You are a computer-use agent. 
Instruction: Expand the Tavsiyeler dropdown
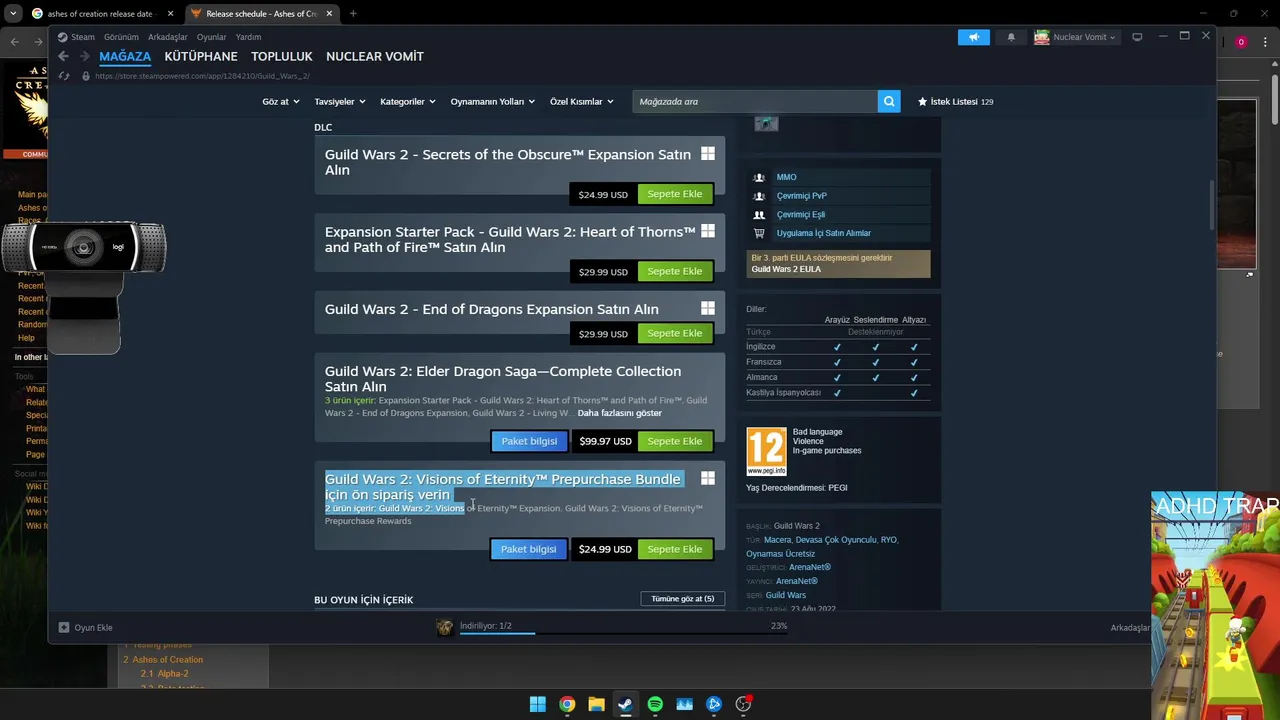[339, 101]
